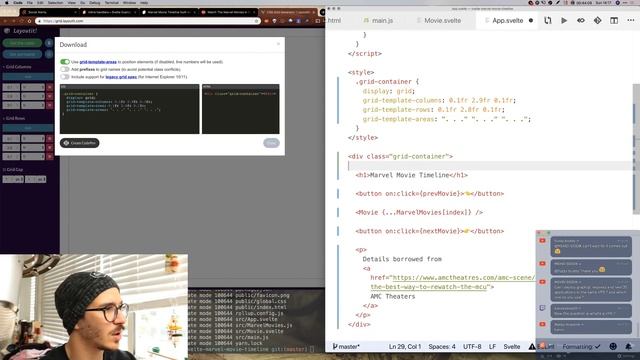This screenshot has width=640, height=360.
Task: Click the first Grid Columns size field
Action: pos(11,87)
